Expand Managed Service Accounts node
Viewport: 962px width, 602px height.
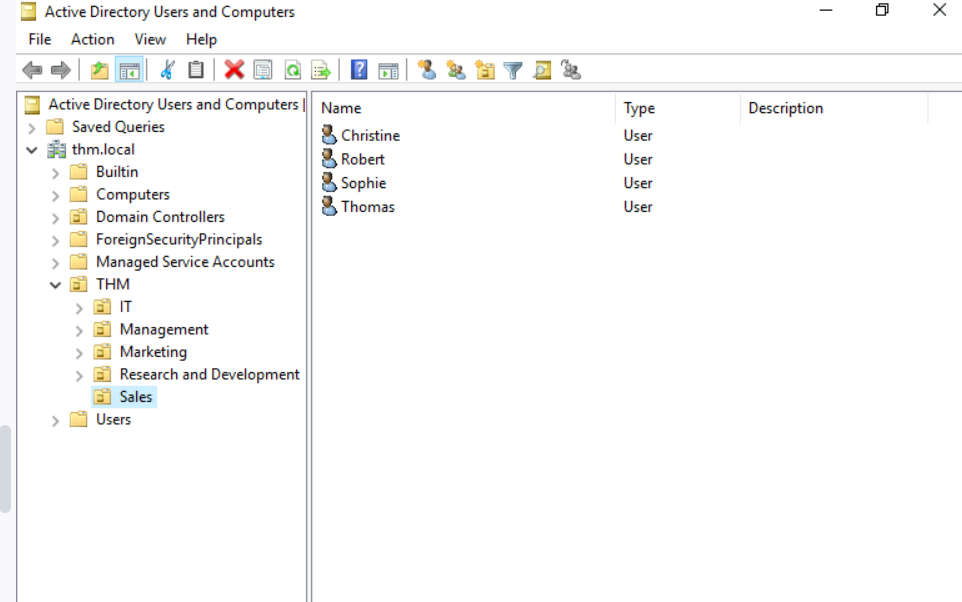pyautogui.click(x=55, y=263)
